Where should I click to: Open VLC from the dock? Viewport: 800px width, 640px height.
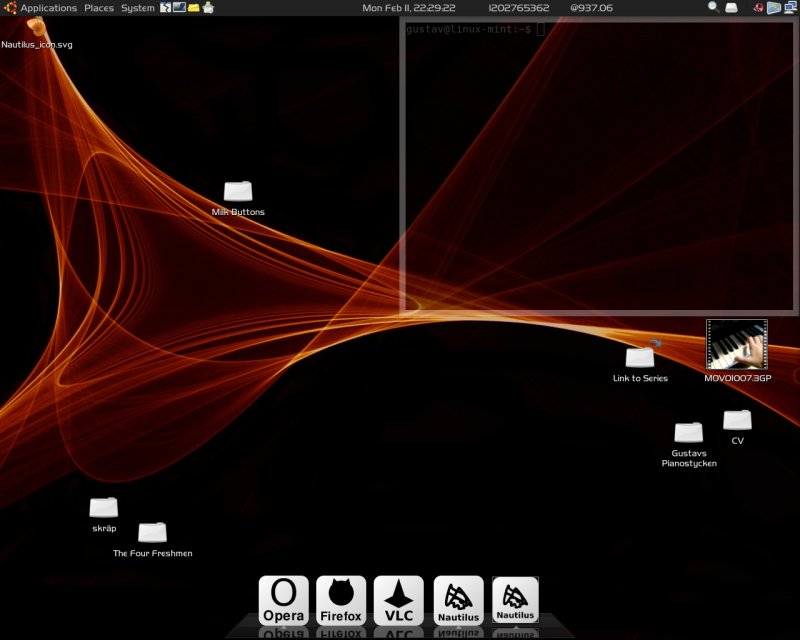pos(398,601)
